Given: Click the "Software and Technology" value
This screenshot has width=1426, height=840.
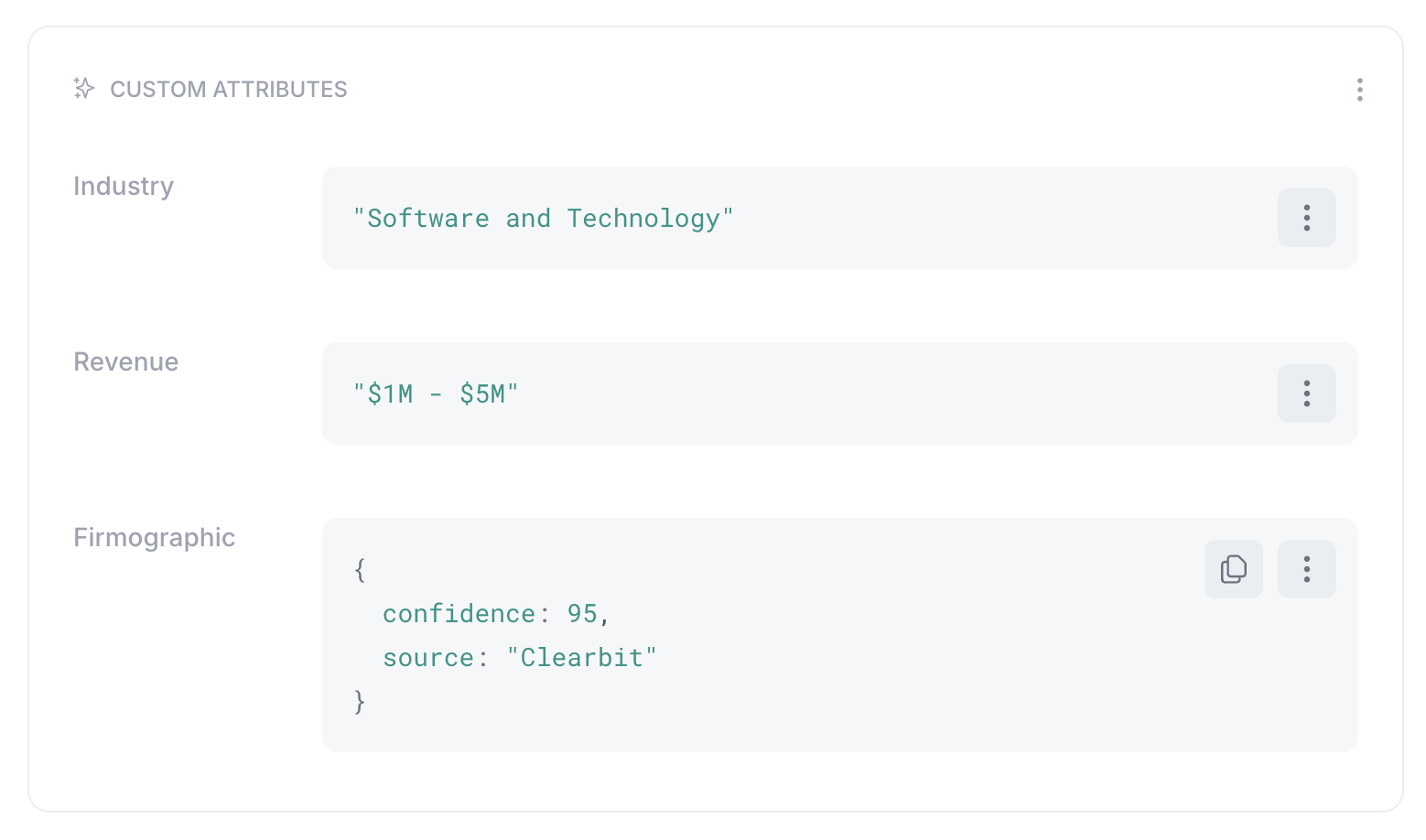Looking at the screenshot, I should tap(544, 219).
